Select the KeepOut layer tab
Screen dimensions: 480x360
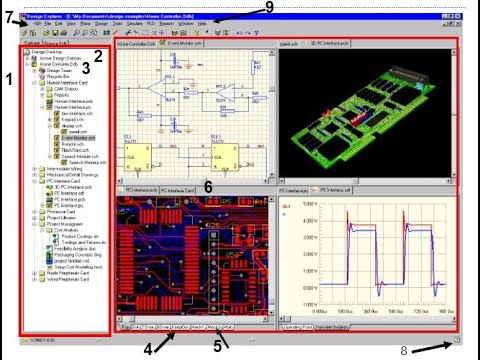click(180, 327)
